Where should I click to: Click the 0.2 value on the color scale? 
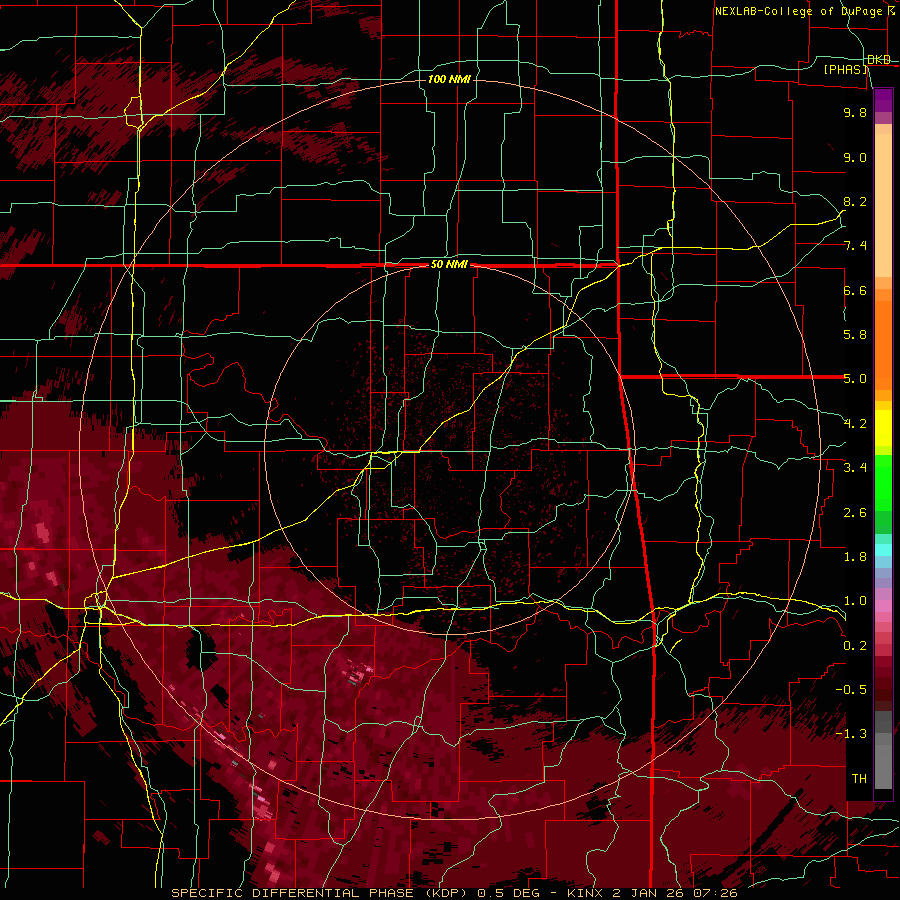click(x=855, y=645)
